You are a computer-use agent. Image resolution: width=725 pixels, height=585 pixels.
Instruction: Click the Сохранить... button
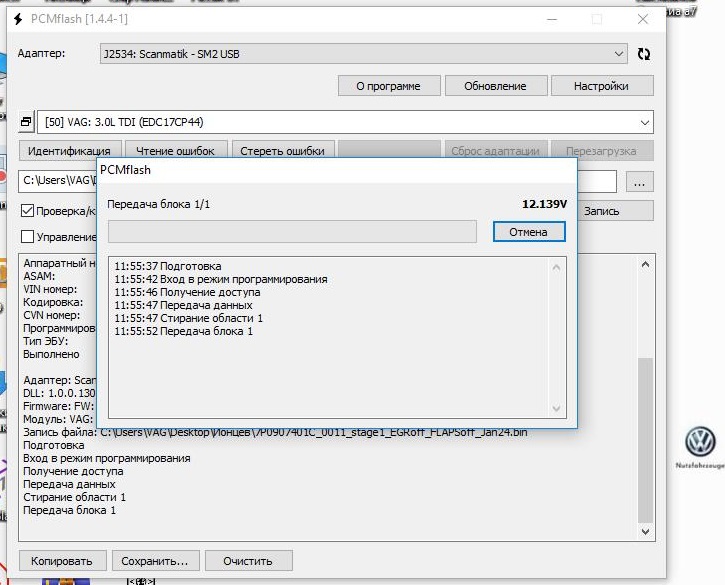pos(155,561)
